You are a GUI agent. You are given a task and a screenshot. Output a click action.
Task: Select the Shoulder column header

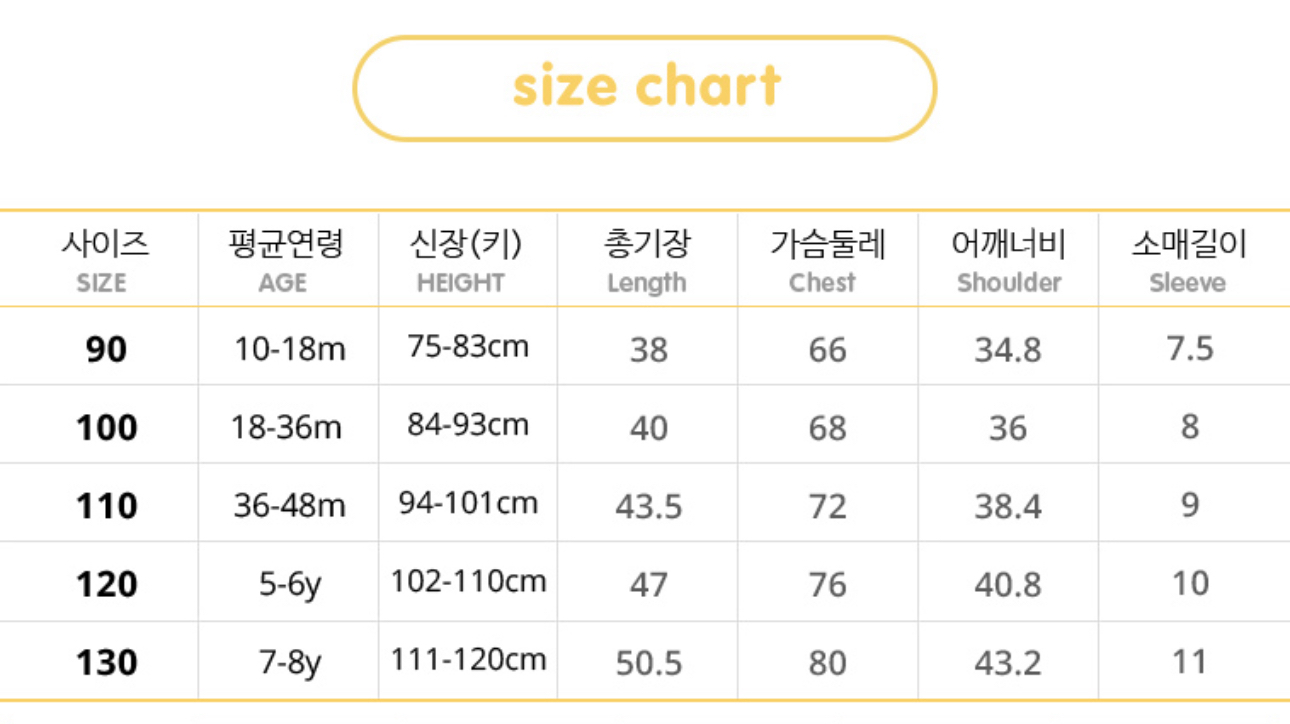point(1008,260)
